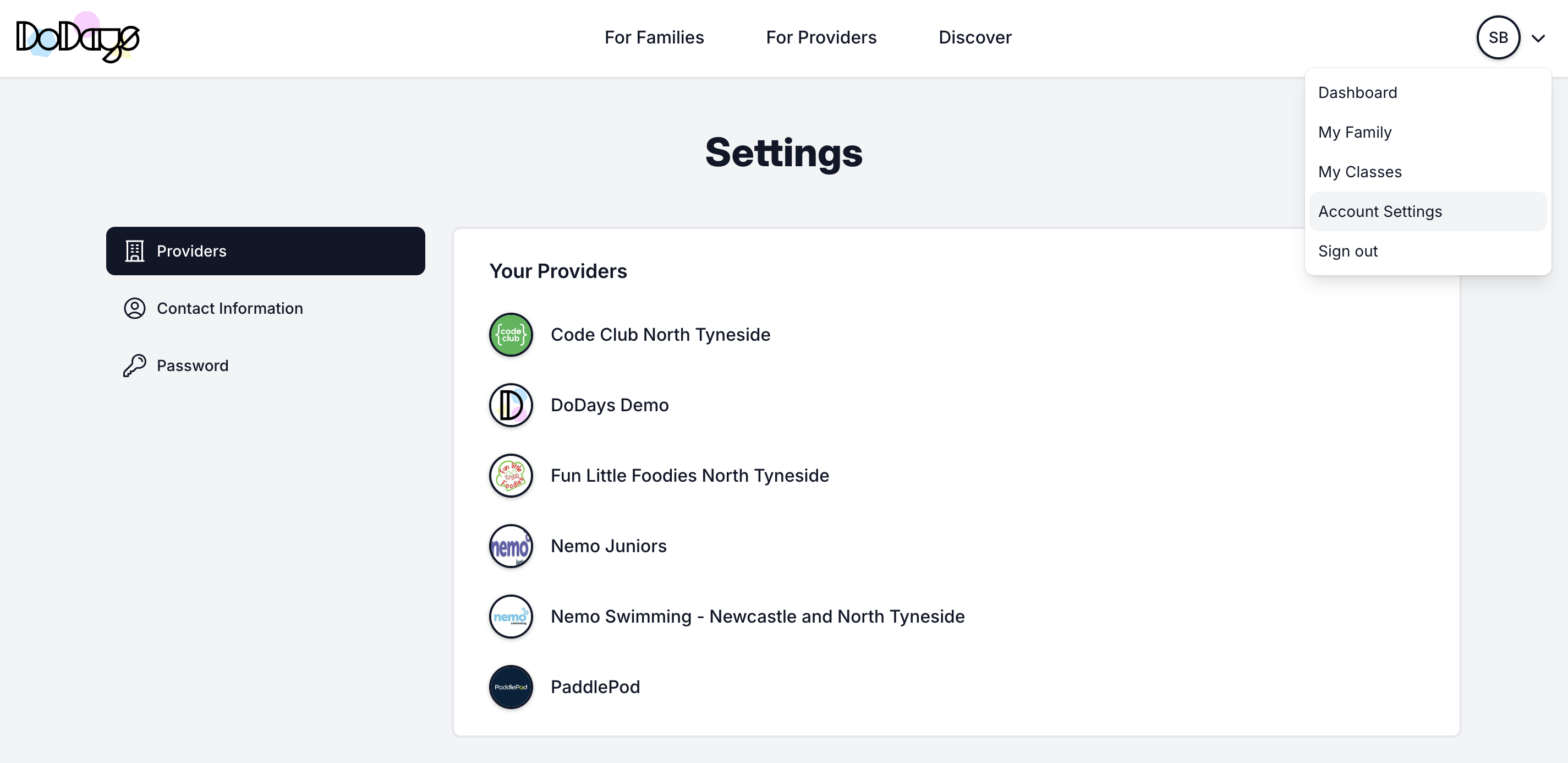Click the Nemo Swimming provider logo
This screenshot has height=763, width=1568.
point(511,616)
